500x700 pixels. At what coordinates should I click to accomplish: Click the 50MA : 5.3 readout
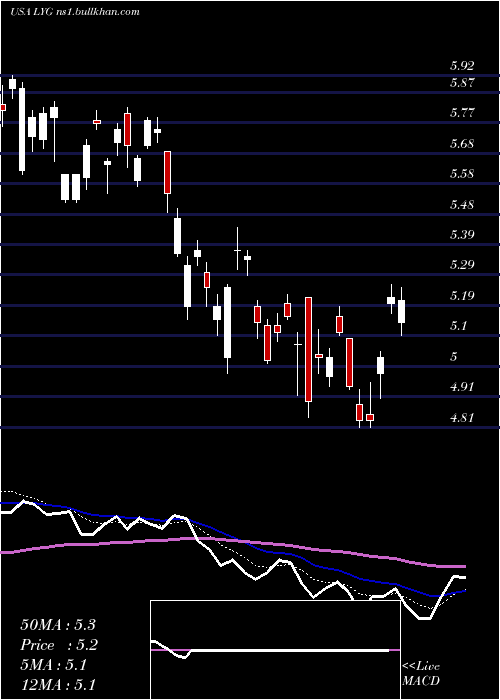(x=58, y=625)
